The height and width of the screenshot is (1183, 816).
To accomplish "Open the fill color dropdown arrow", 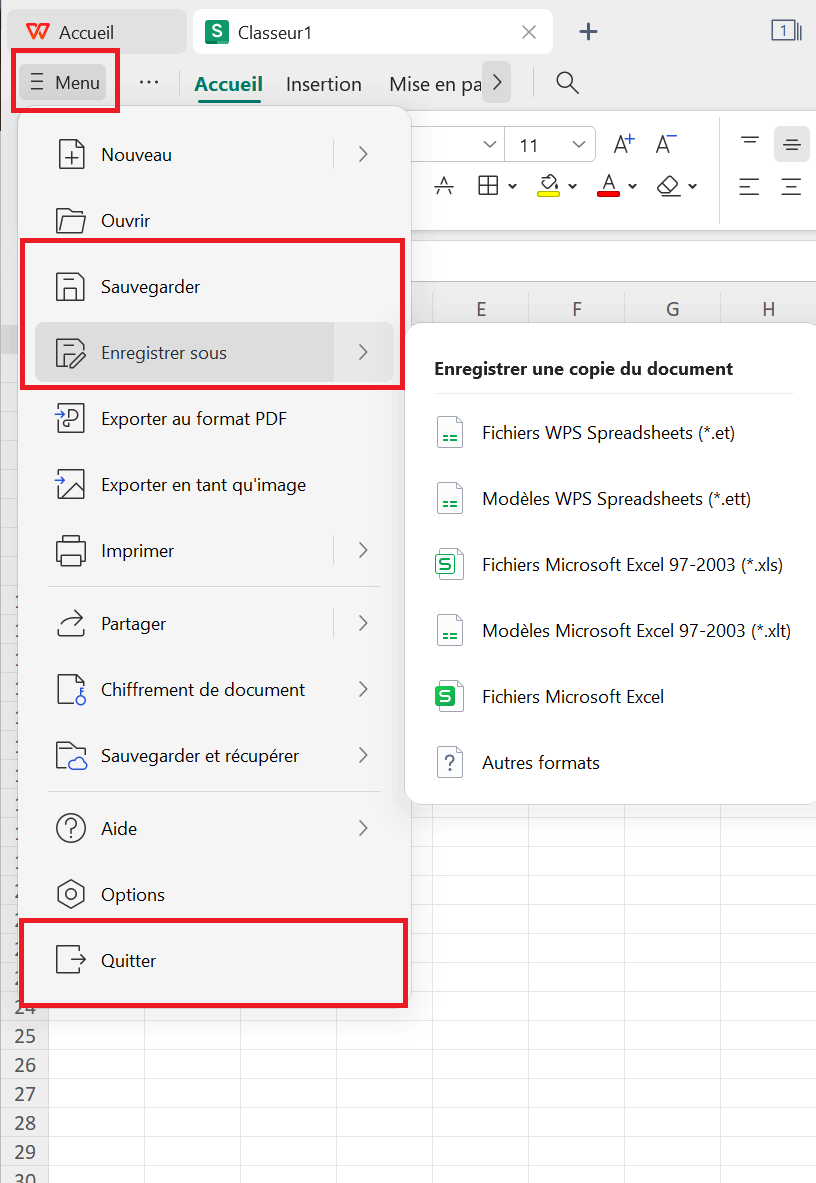I will [x=572, y=186].
